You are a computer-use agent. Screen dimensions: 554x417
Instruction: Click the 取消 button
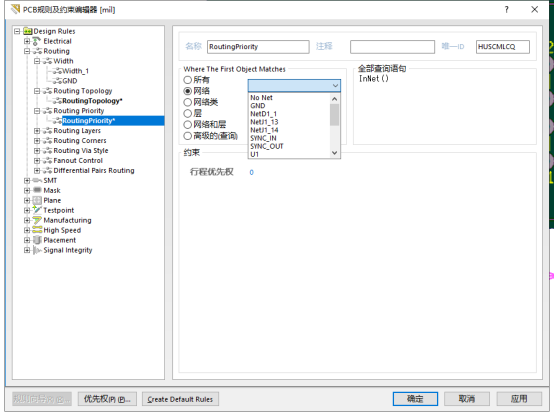[x=467, y=399]
